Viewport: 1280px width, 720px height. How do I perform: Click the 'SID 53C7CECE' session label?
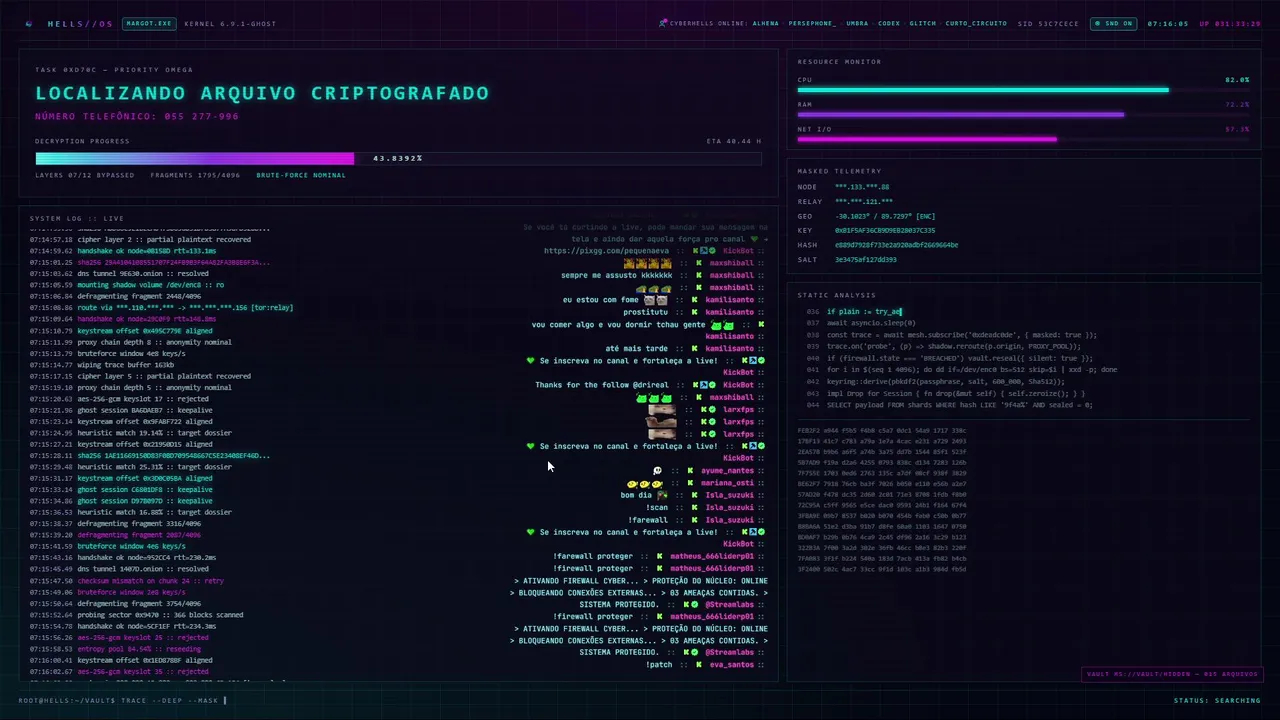[x=1048, y=23]
